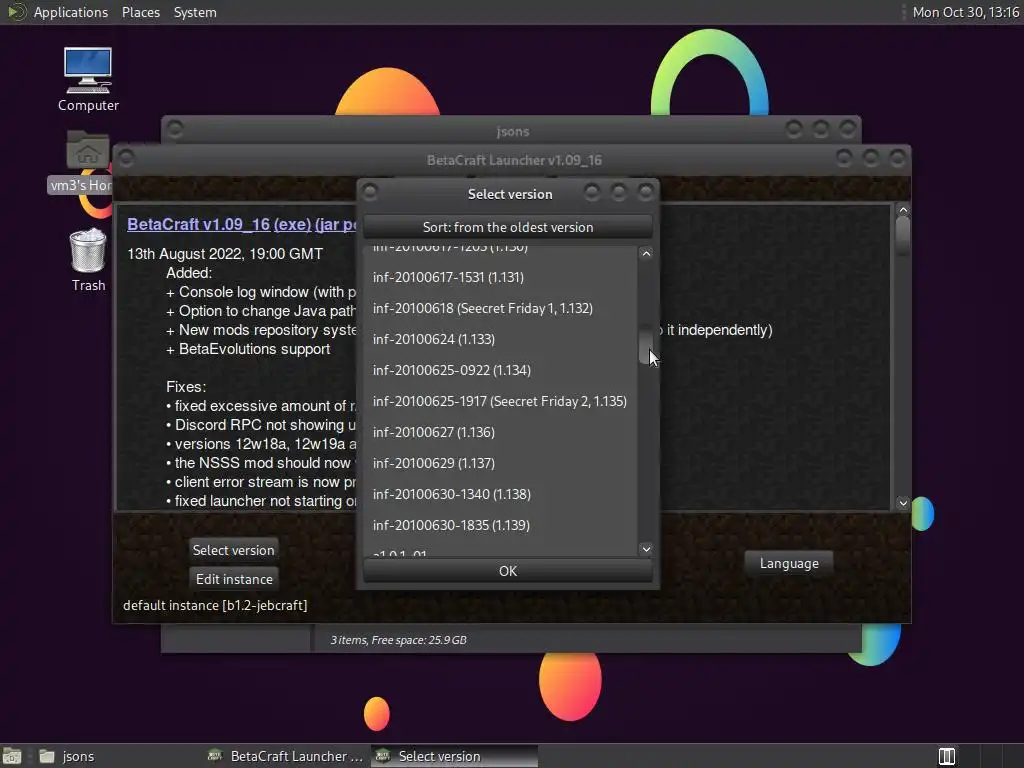Select version inf-20100630-1835 (1.139)
1024x768 pixels.
coord(500,525)
